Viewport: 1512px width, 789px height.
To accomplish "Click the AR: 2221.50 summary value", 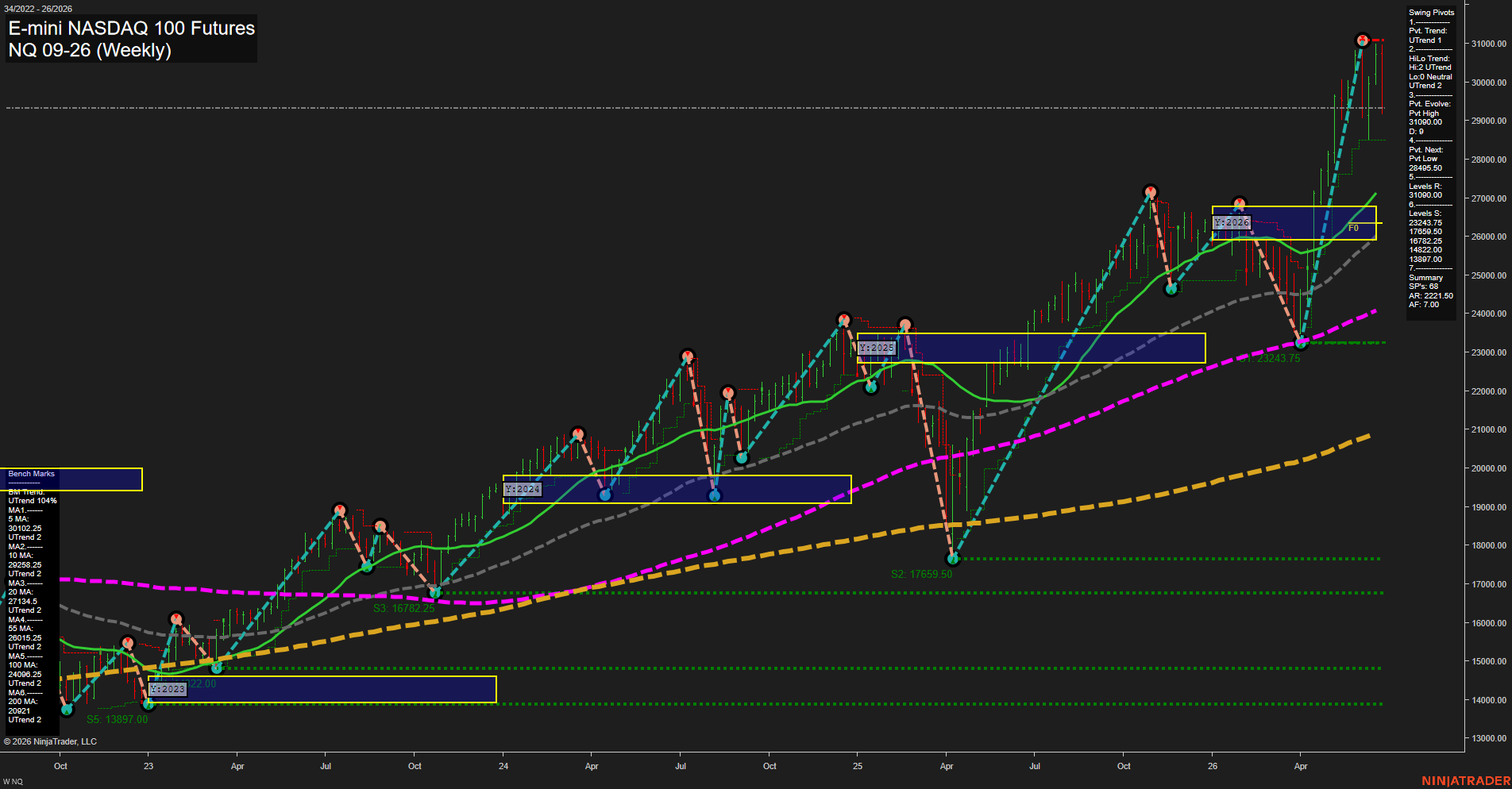I will pos(1431,296).
